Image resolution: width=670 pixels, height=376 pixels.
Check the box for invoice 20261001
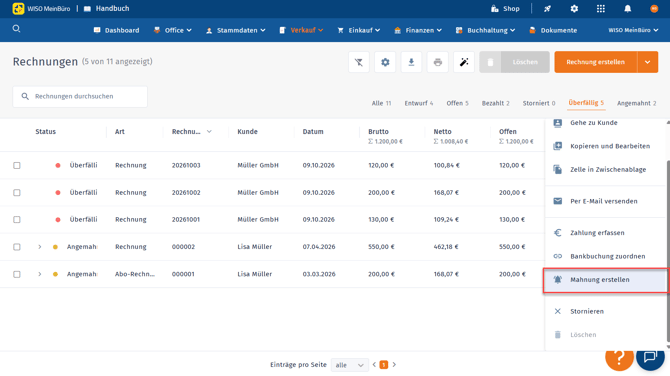(17, 220)
